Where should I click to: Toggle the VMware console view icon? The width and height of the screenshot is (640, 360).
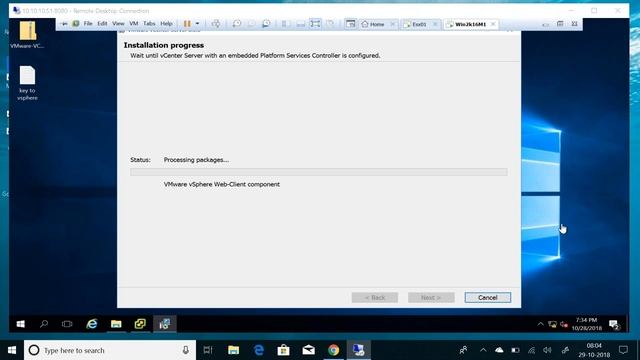point(350,24)
